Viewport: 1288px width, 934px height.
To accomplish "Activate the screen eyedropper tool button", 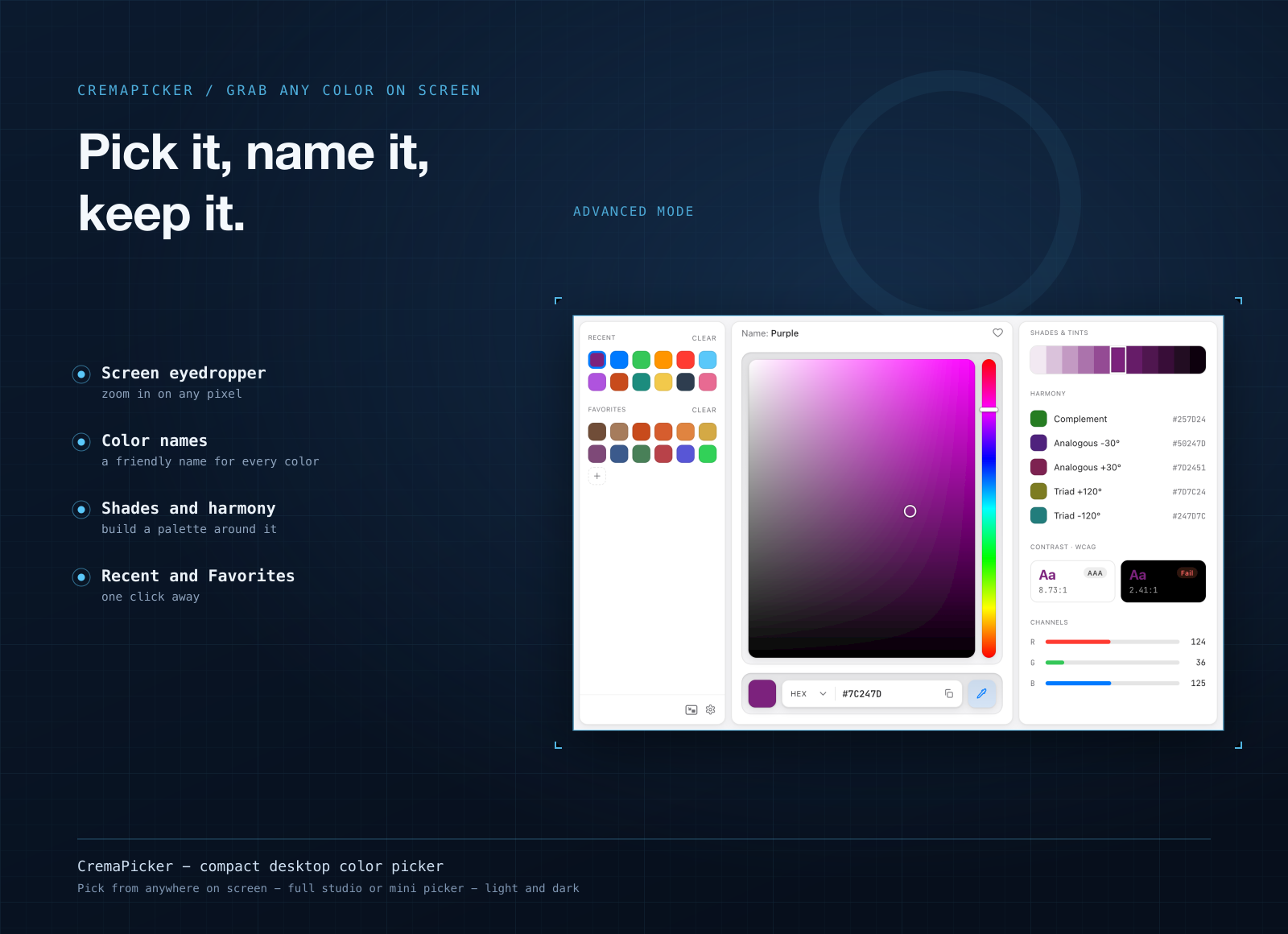I will click(x=981, y=693).
